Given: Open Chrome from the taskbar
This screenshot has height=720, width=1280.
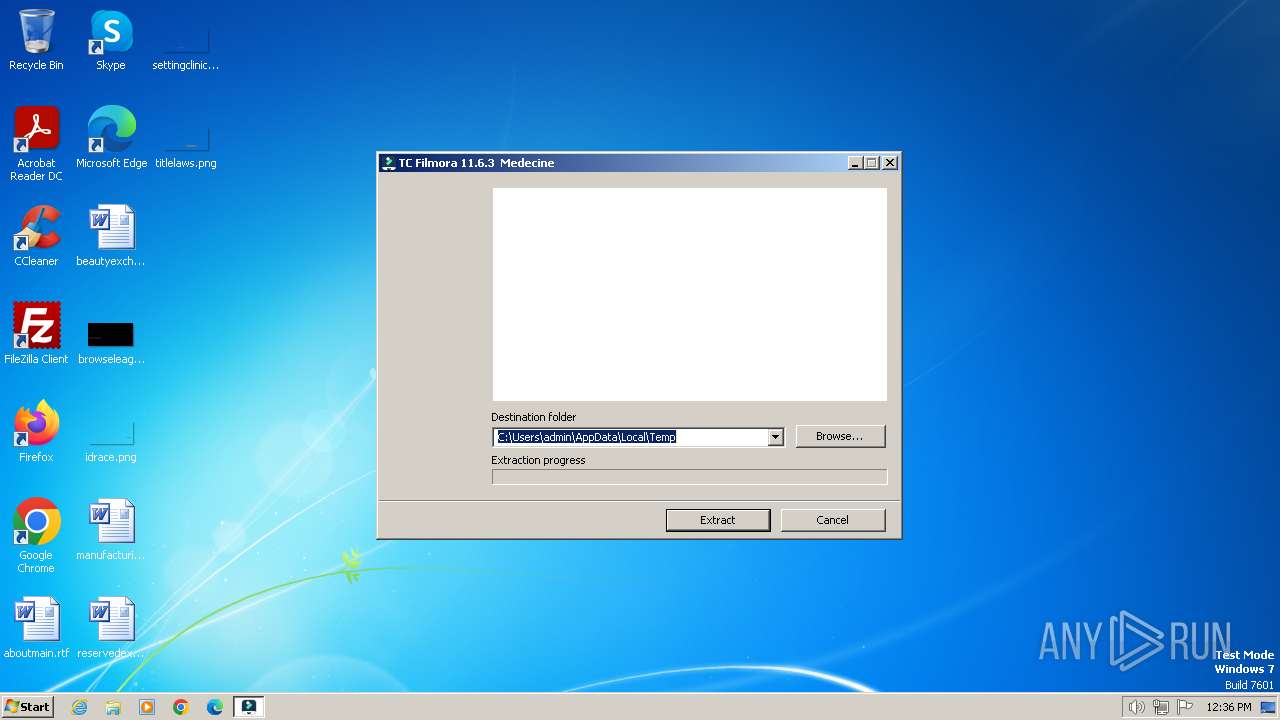Looking at the screenshot, I should [181, 707].
